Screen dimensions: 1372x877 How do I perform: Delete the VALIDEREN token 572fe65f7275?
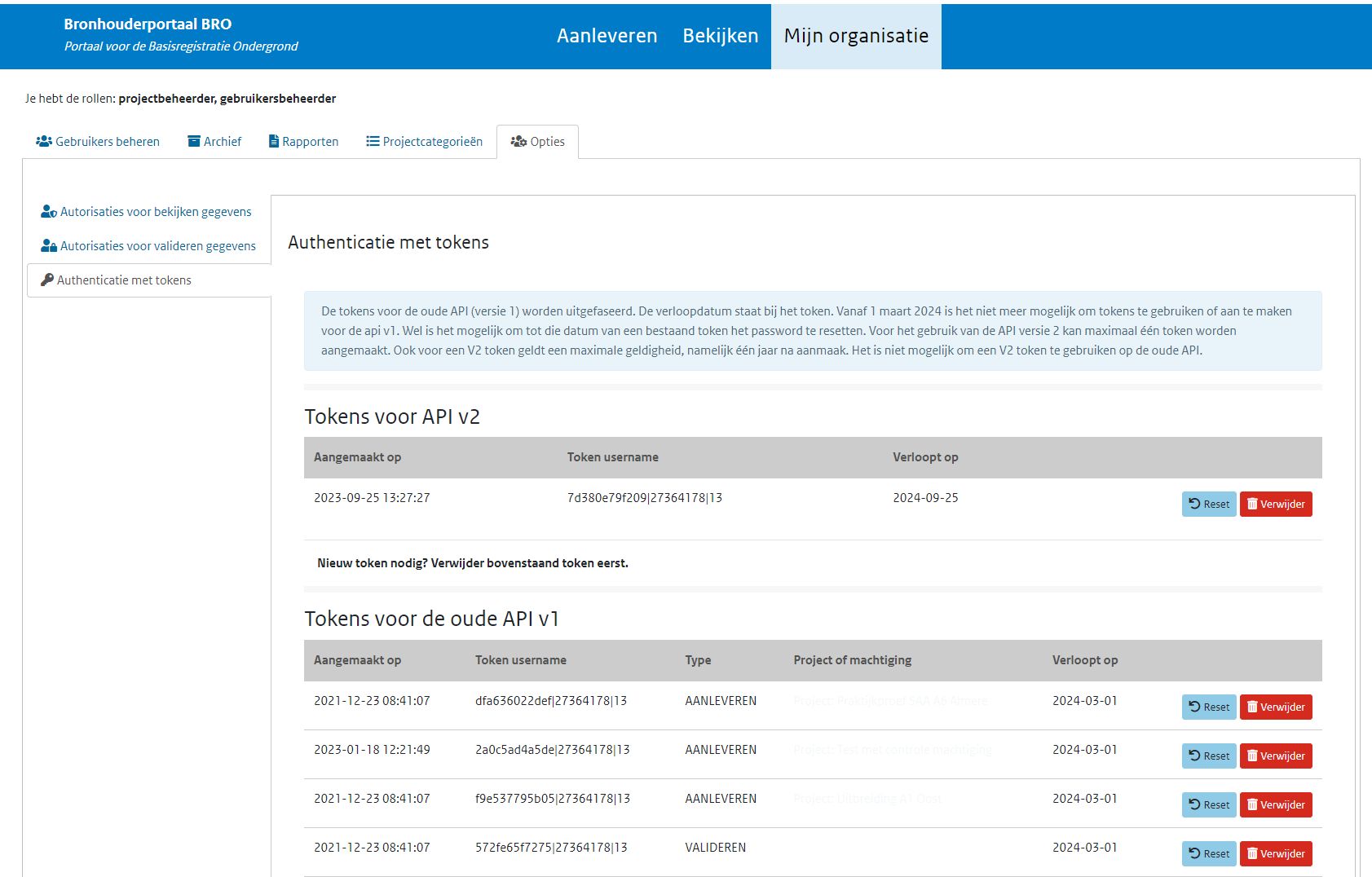(x=1276, y=853)
